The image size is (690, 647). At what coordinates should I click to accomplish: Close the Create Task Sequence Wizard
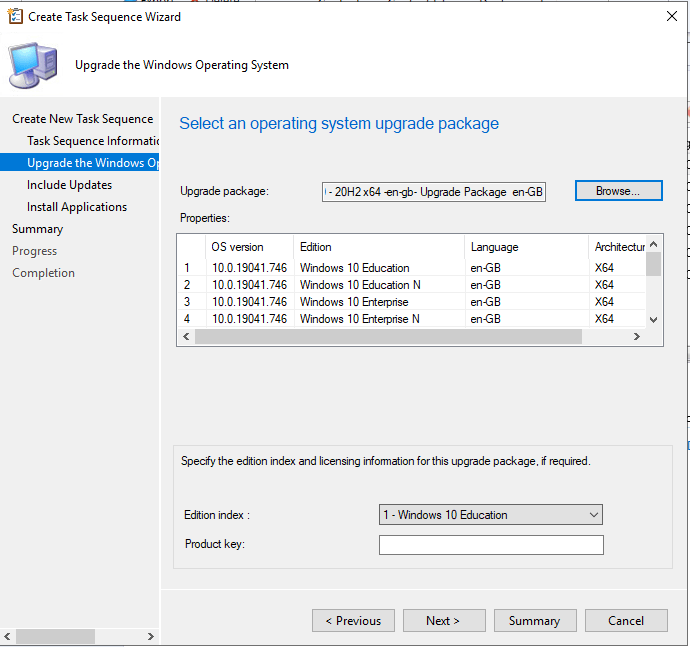(670, 16)
